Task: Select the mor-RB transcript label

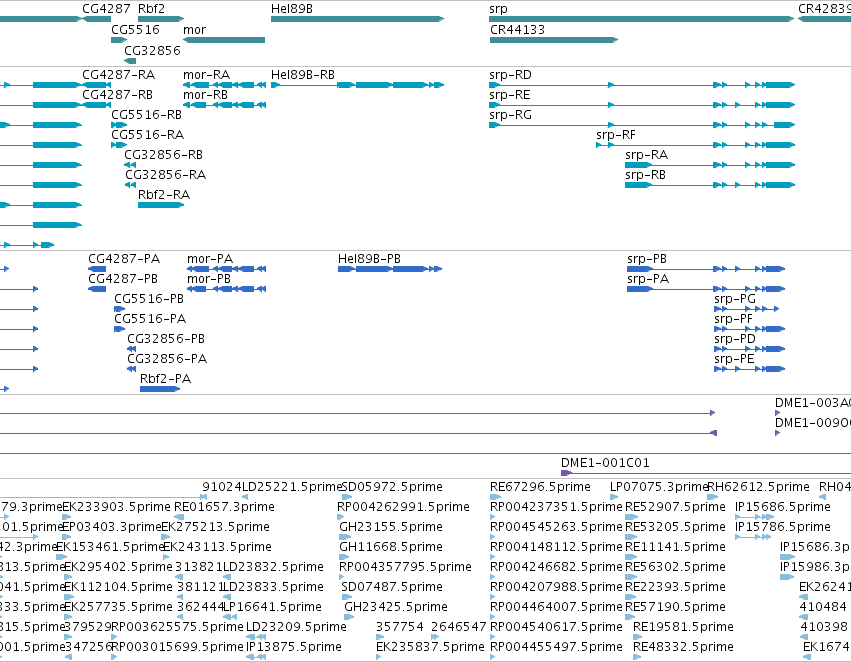Action: point(205,94)
